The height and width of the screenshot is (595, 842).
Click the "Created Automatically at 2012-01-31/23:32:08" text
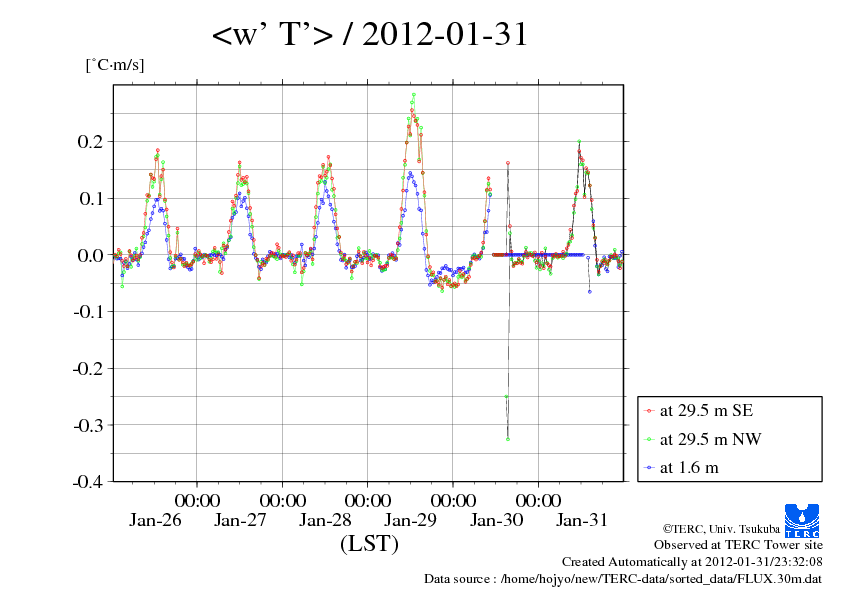[692, 562]
